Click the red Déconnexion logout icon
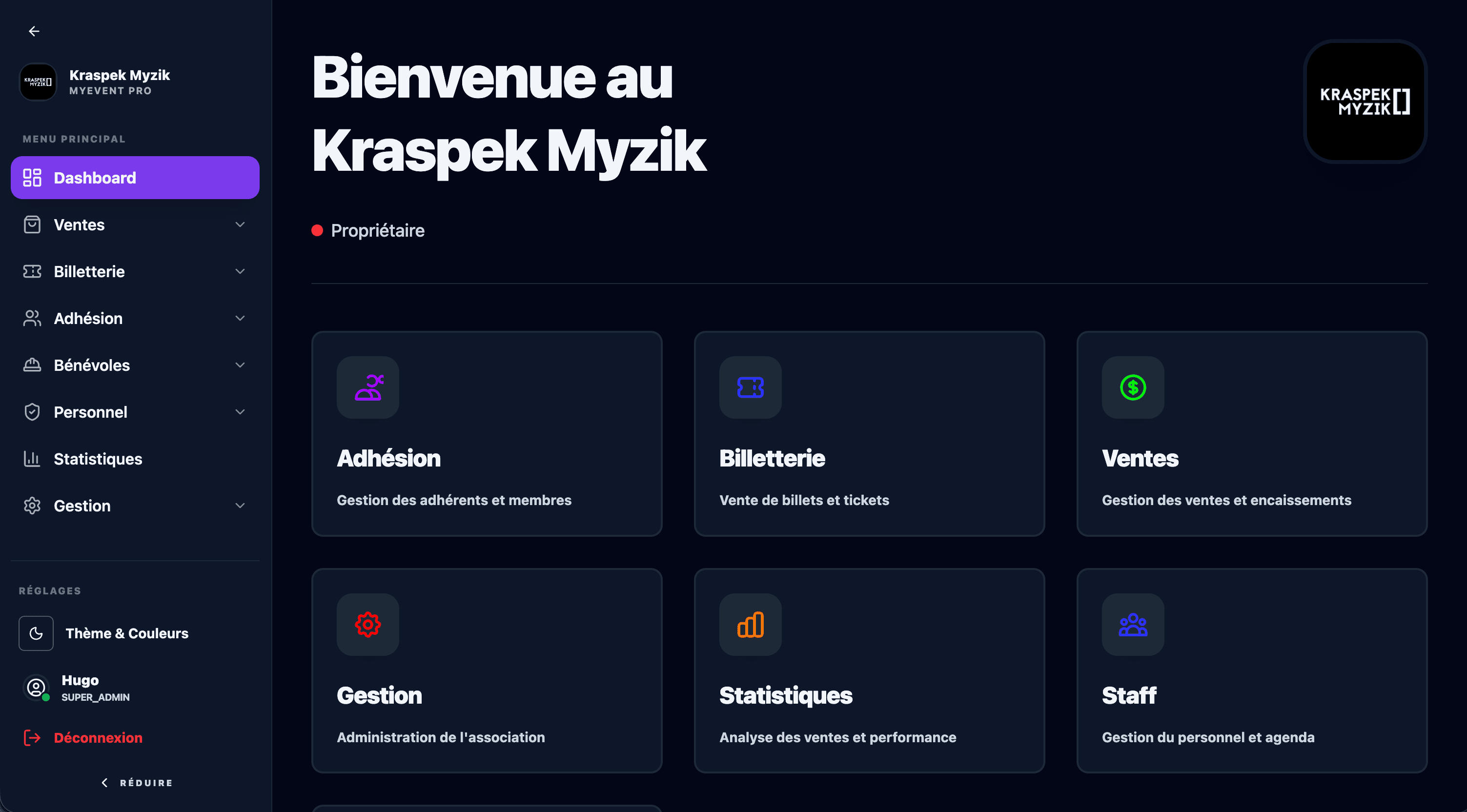The image size is (1467, 812). tap(32, 737)
